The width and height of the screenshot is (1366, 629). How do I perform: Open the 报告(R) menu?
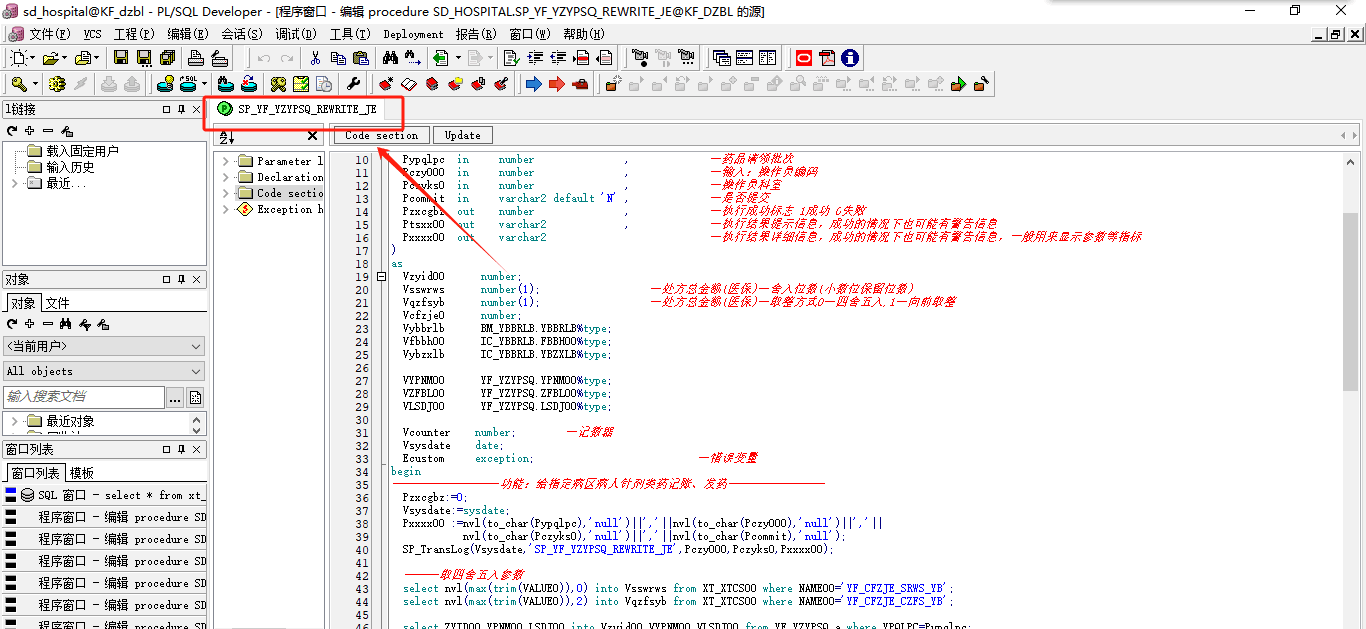click(475, 34)
